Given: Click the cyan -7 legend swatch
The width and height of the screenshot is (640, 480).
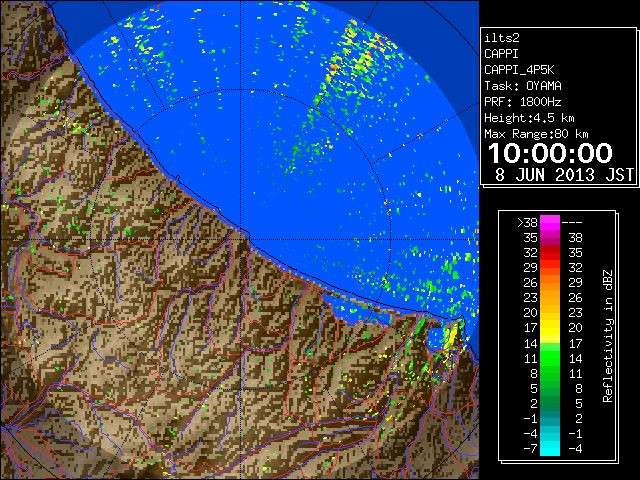Looking at the screenshot, I should (550, 448).
